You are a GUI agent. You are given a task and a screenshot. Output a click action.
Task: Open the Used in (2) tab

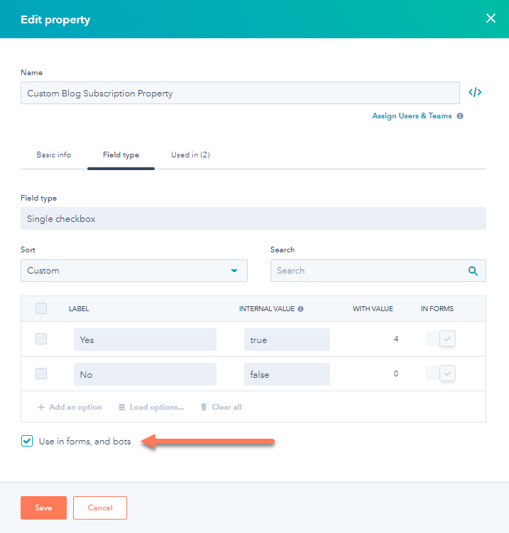(190, 155)
